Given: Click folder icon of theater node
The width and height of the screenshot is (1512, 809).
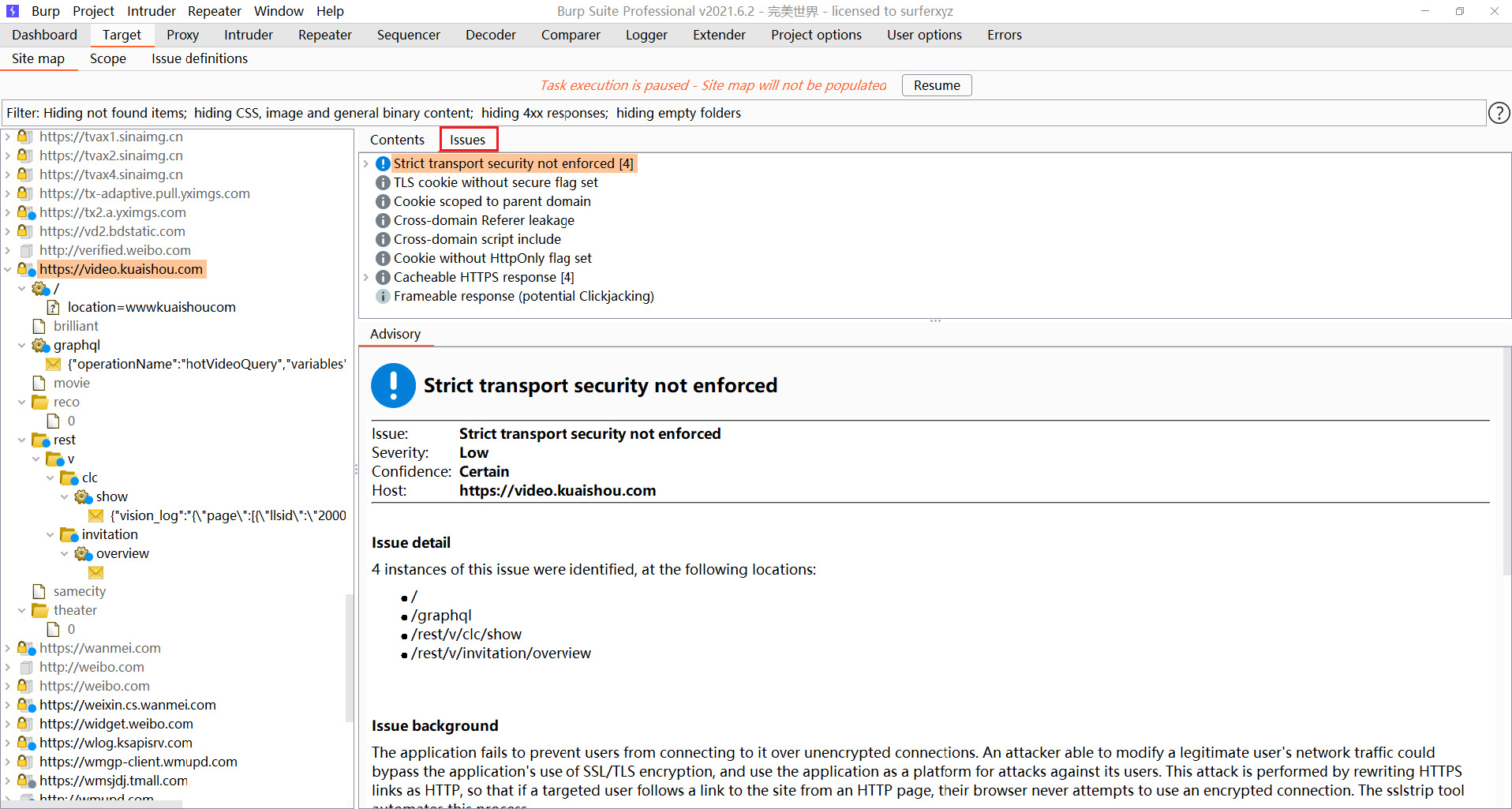Looking at the screenshot, I should point(39,610).
